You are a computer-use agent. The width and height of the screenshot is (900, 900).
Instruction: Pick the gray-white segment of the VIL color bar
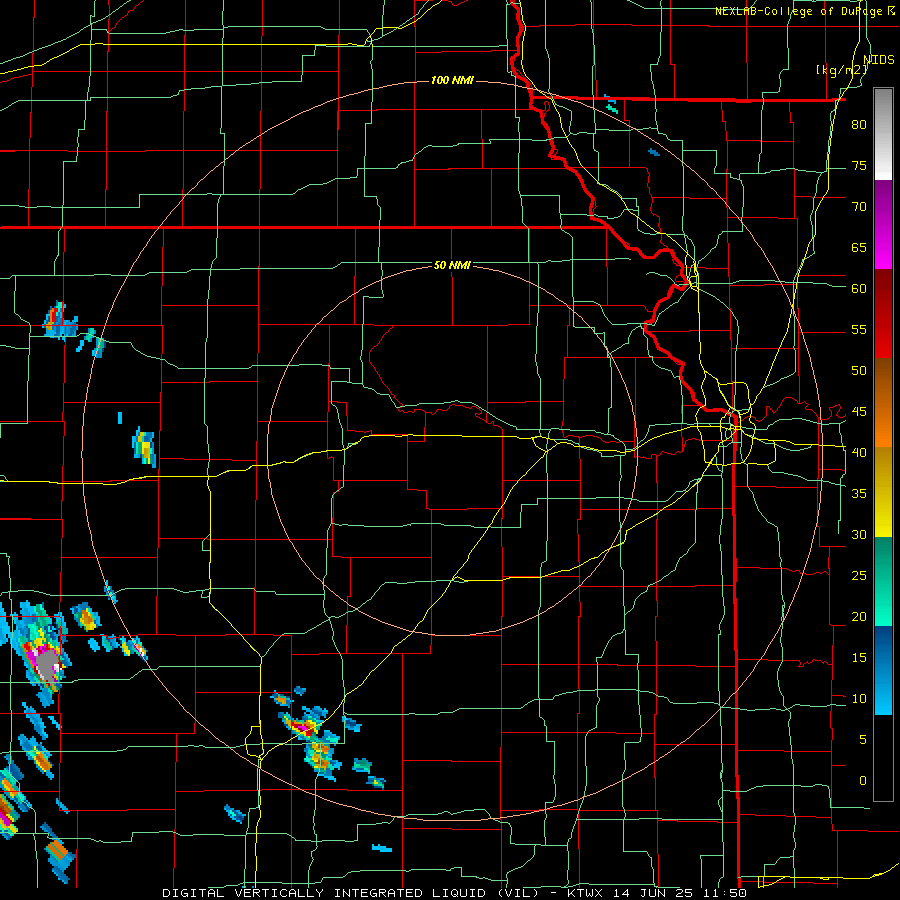pyautogui.click(x=883, y=134)
